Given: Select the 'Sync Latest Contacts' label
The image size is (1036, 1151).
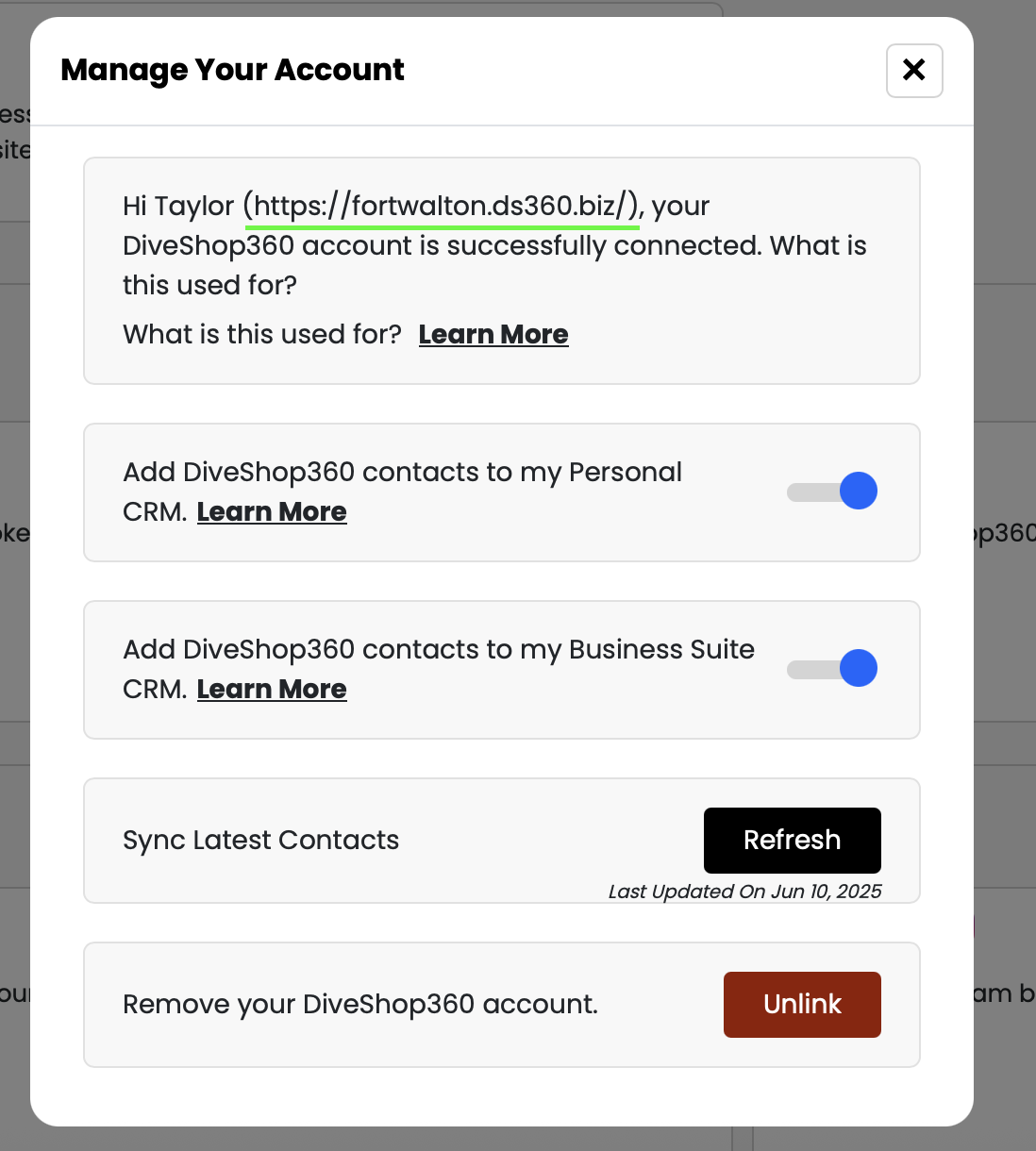Looking at the screenshot, I should [260, 841].
